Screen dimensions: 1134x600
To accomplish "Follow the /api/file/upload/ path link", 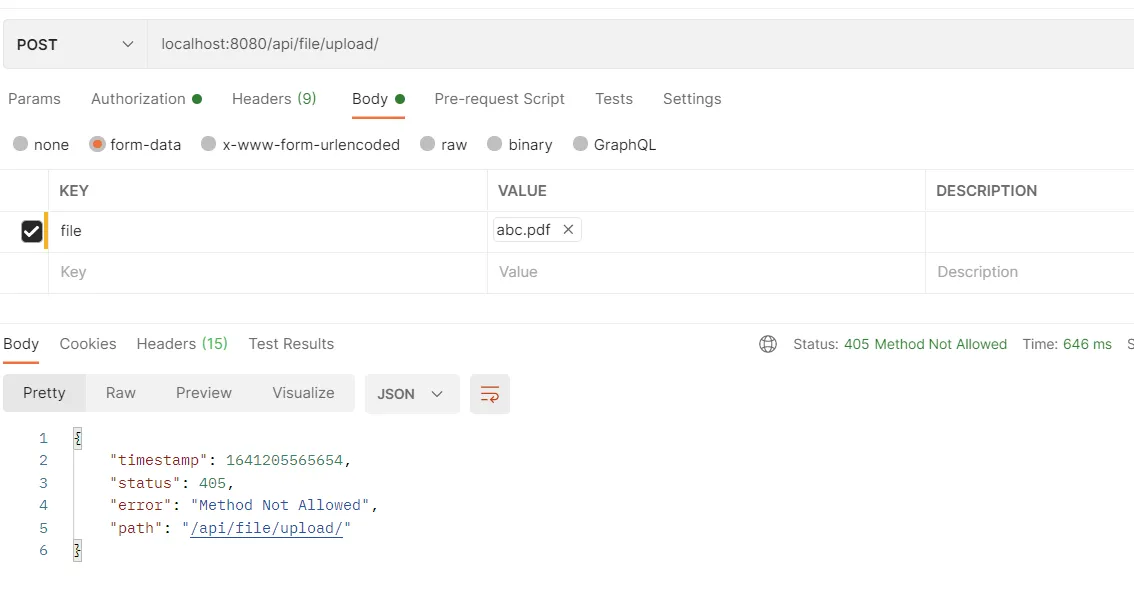I will [x=267, y=528].
